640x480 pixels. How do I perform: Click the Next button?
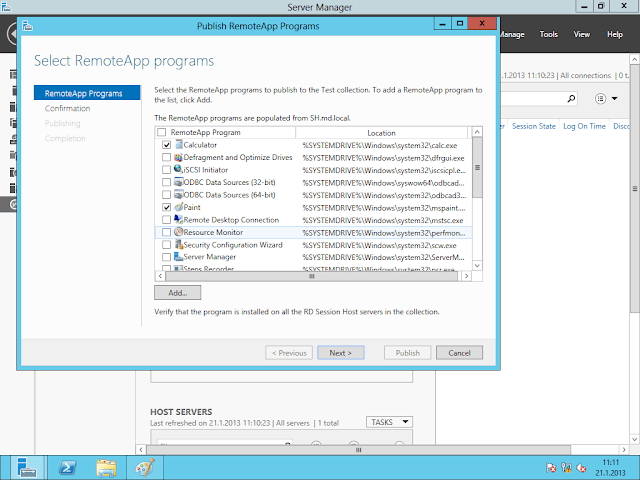(340, 353)
